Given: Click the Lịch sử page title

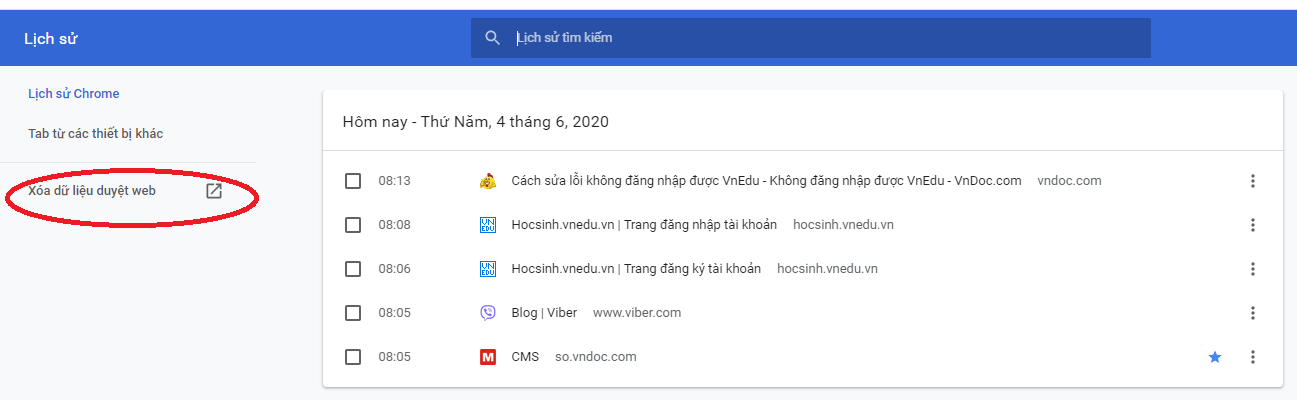Looking at the screenshot, I should pos(51,39).
